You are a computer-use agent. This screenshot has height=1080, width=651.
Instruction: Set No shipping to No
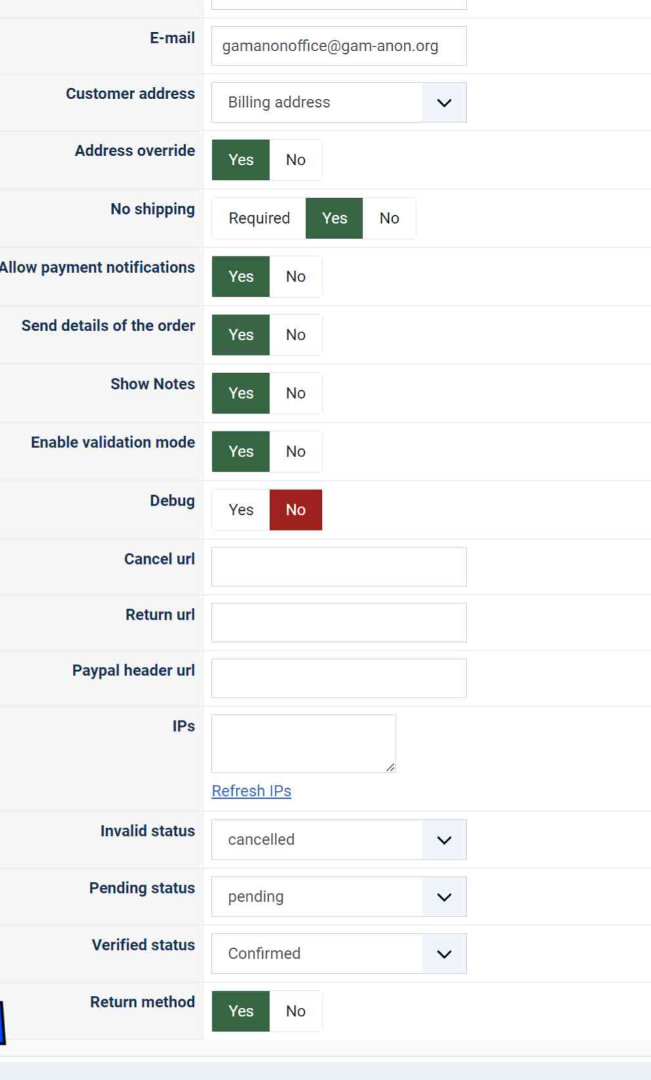coord(389,218)
